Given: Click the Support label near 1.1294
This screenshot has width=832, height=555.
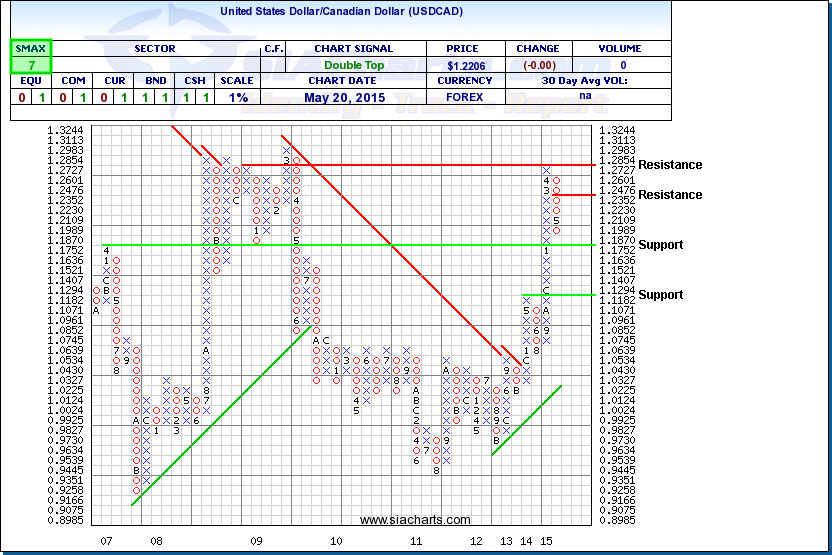Looking at the screenshot, I should click(x=661, y=295).
